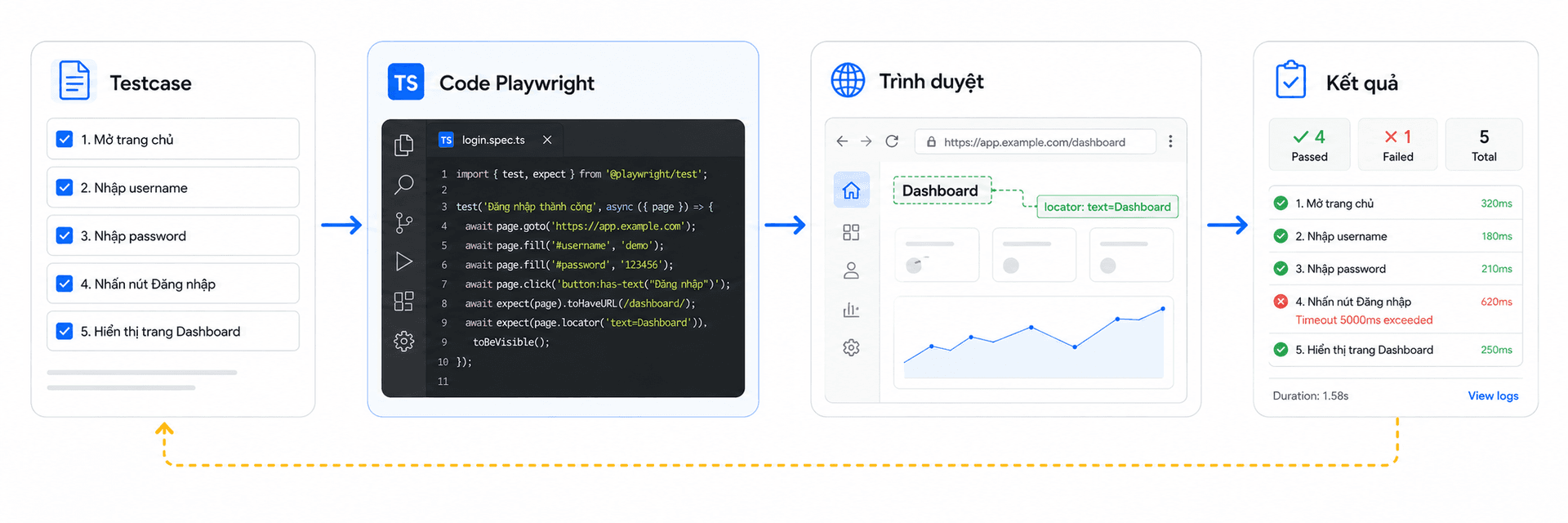Open the browser three-dot menu
1568x523 pixels.
(x=1170, y=141)
